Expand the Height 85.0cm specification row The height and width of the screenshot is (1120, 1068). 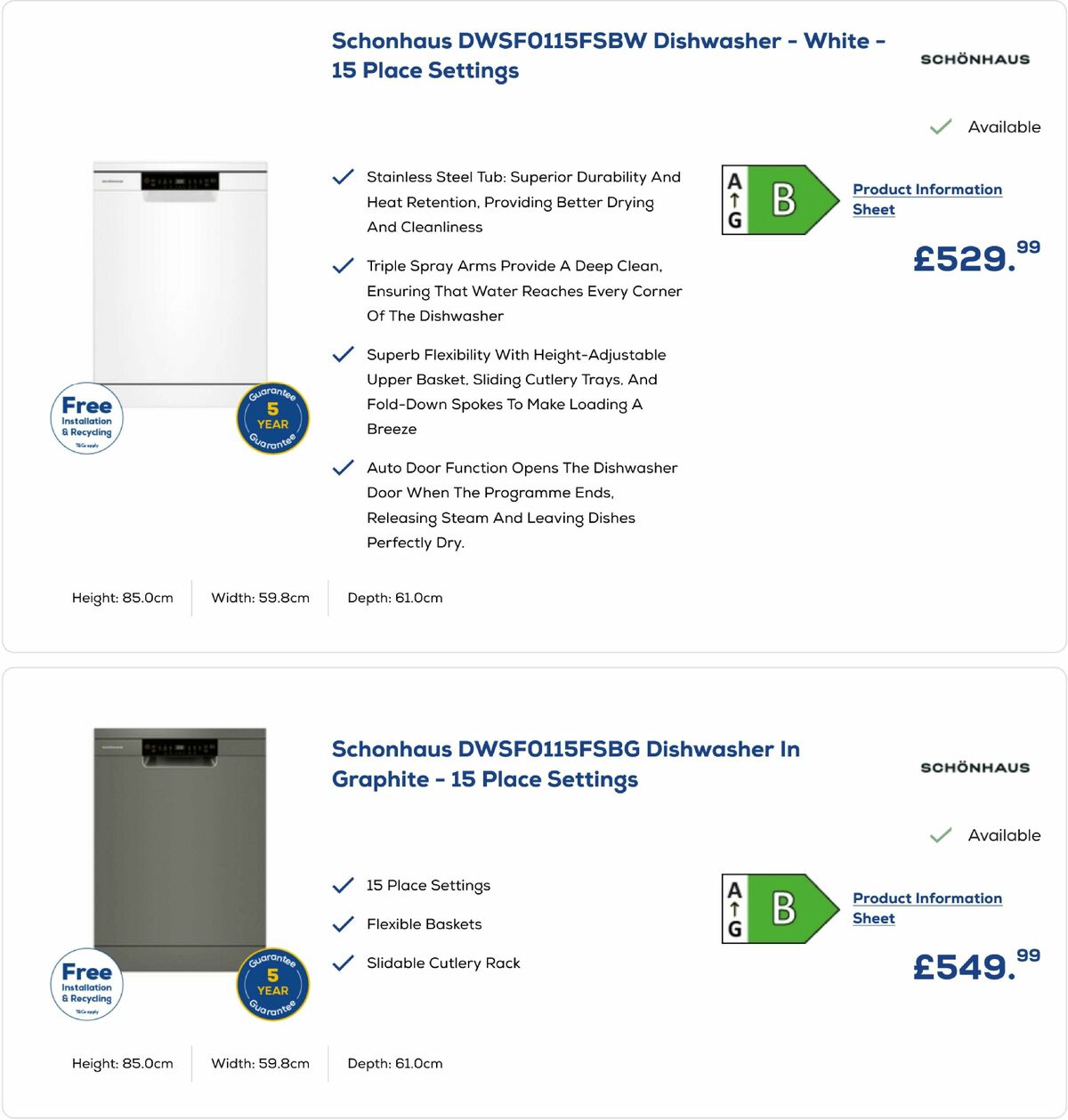click(x=122, y=598)
